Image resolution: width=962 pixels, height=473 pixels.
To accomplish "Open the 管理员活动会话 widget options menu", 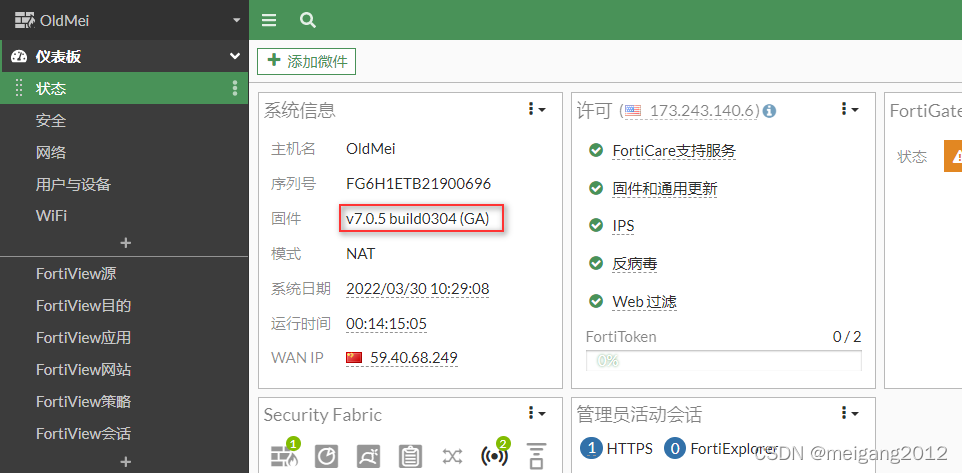I will pyautogui.click(x=850, y=413).
